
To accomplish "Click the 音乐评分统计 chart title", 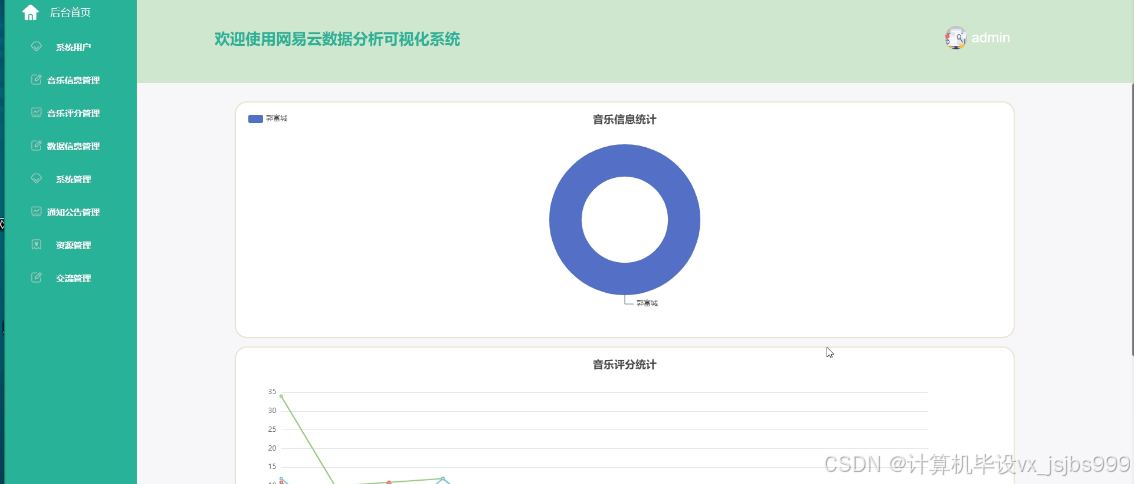I will (x=625, y=365).
